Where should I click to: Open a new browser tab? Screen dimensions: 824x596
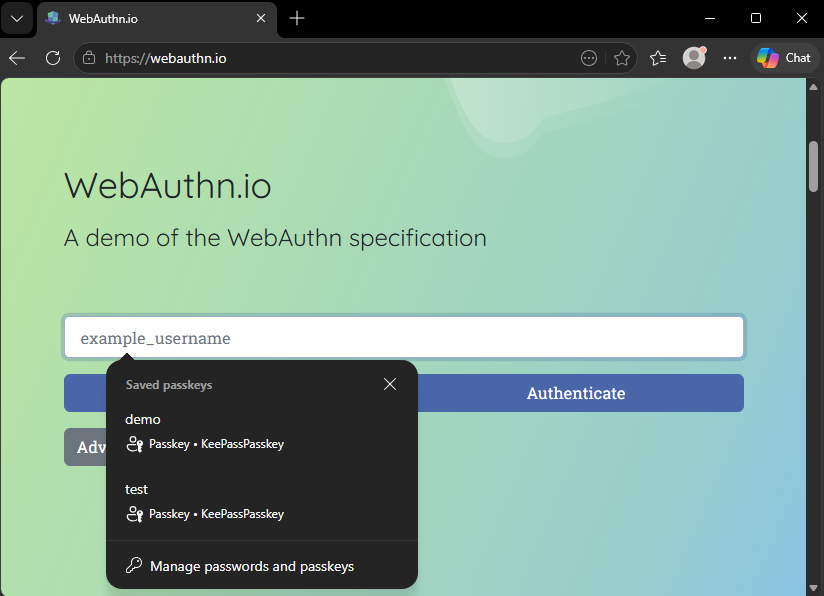pyautogui.click(x=297, y=18)
